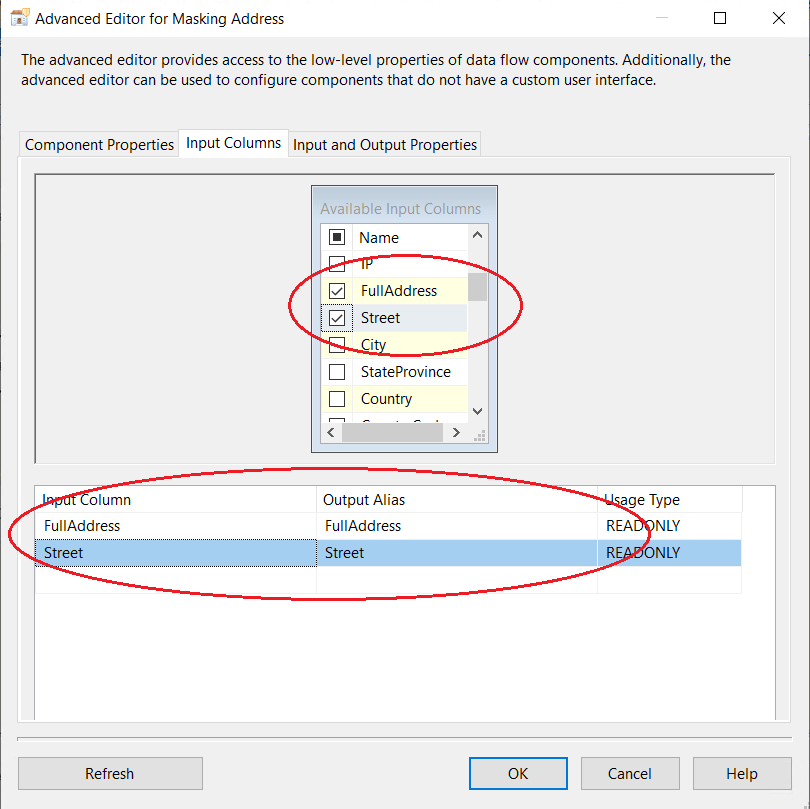Click the column list resize grip
This screenshot has width=810, height=809.
click(479, 434)
